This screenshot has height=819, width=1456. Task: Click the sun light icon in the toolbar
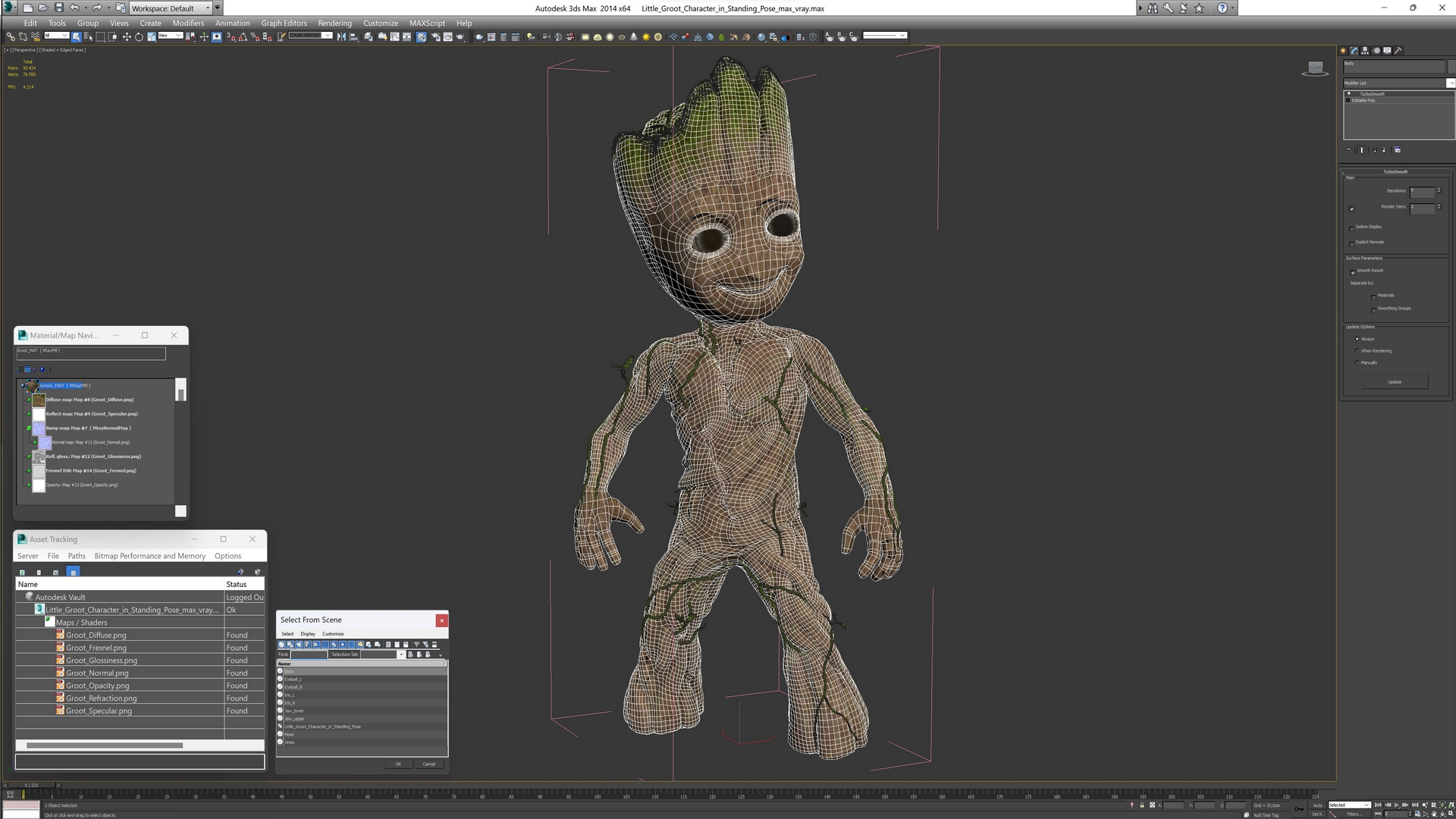point(646,36)
